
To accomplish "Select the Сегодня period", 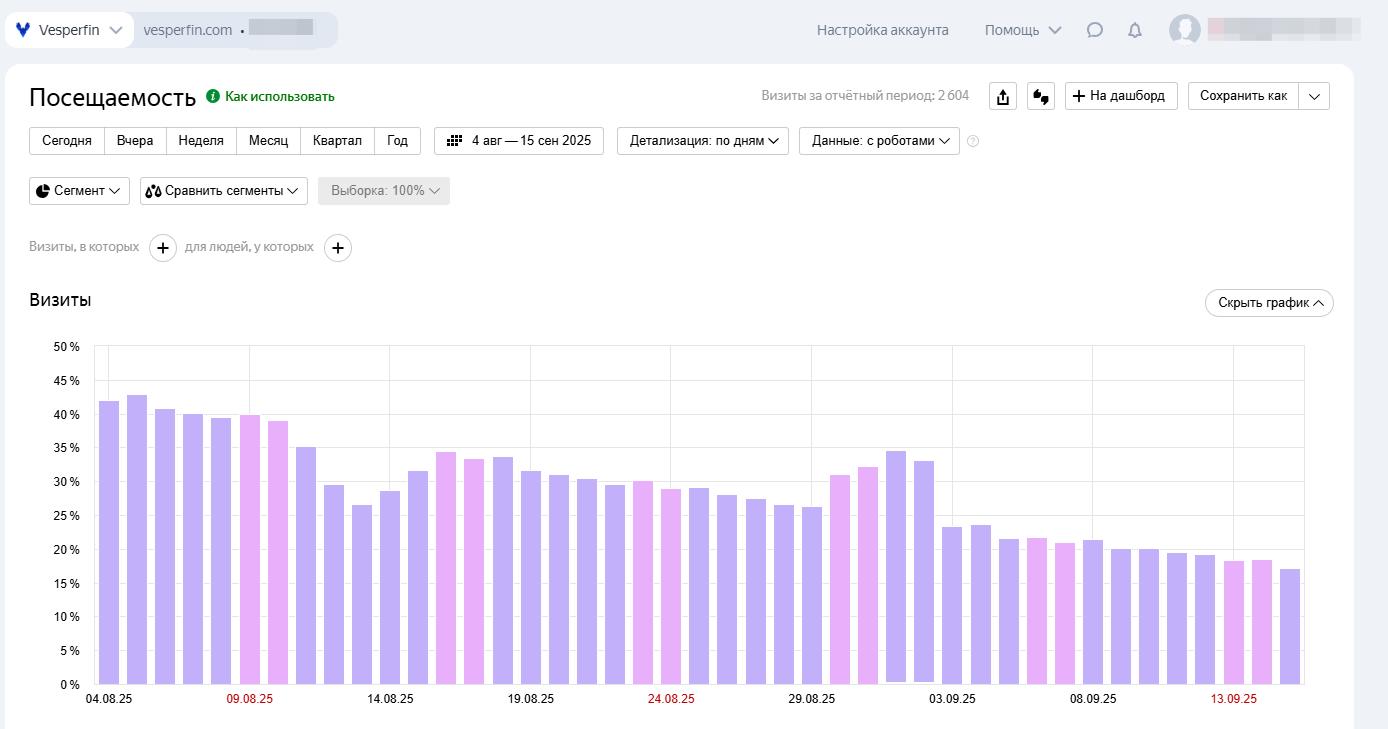I will click(x=67, y=141).
